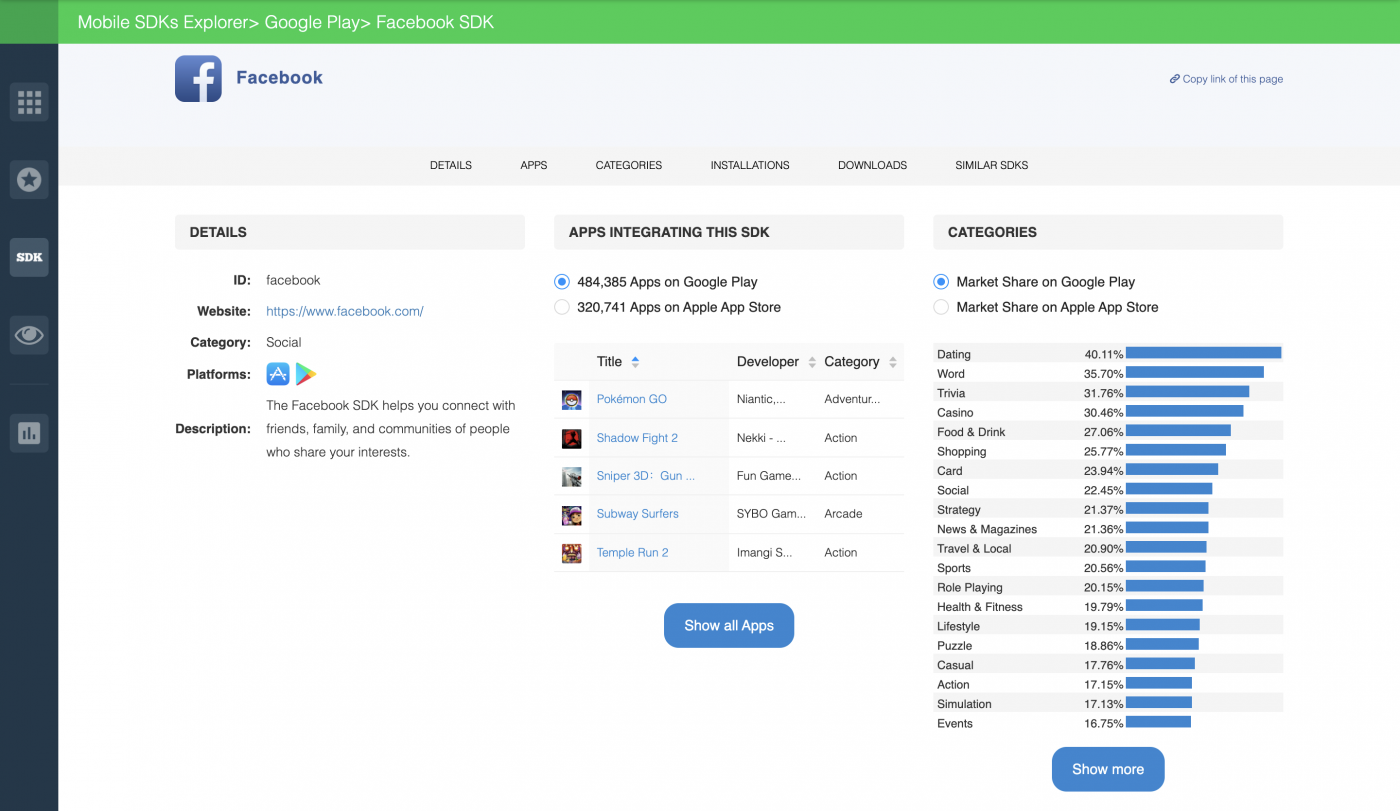Open the apps grid sidebar icon

[x=29, y=101]
